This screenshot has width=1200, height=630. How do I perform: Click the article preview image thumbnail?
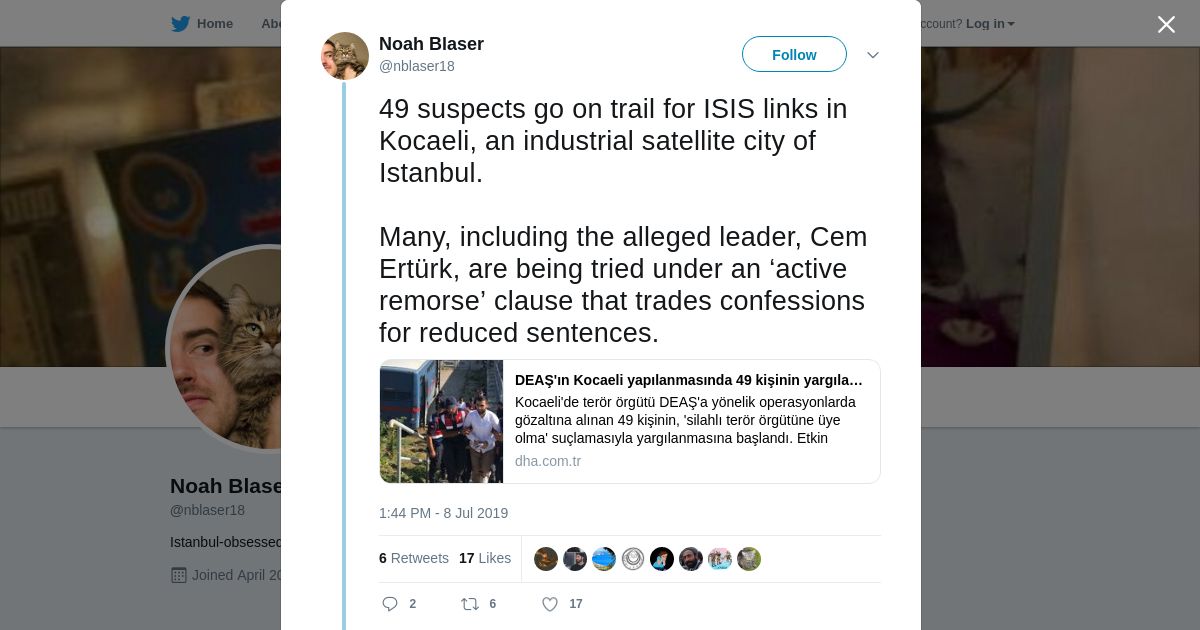pos(441,421)
